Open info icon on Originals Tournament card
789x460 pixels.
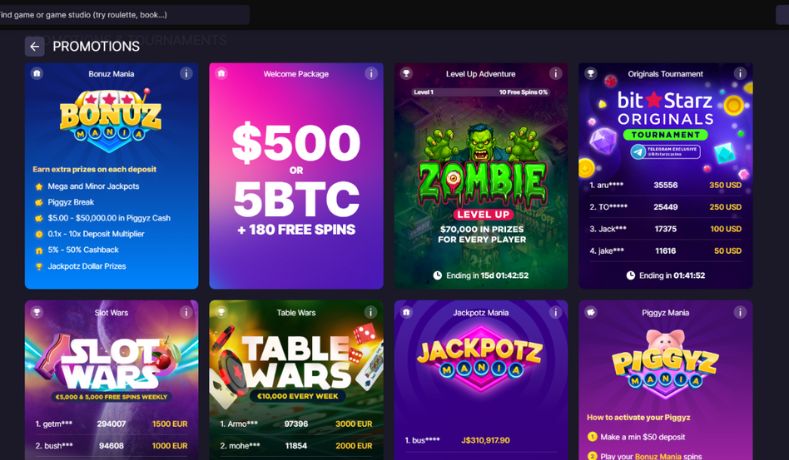pyautogui.click(x=740, y=73)
